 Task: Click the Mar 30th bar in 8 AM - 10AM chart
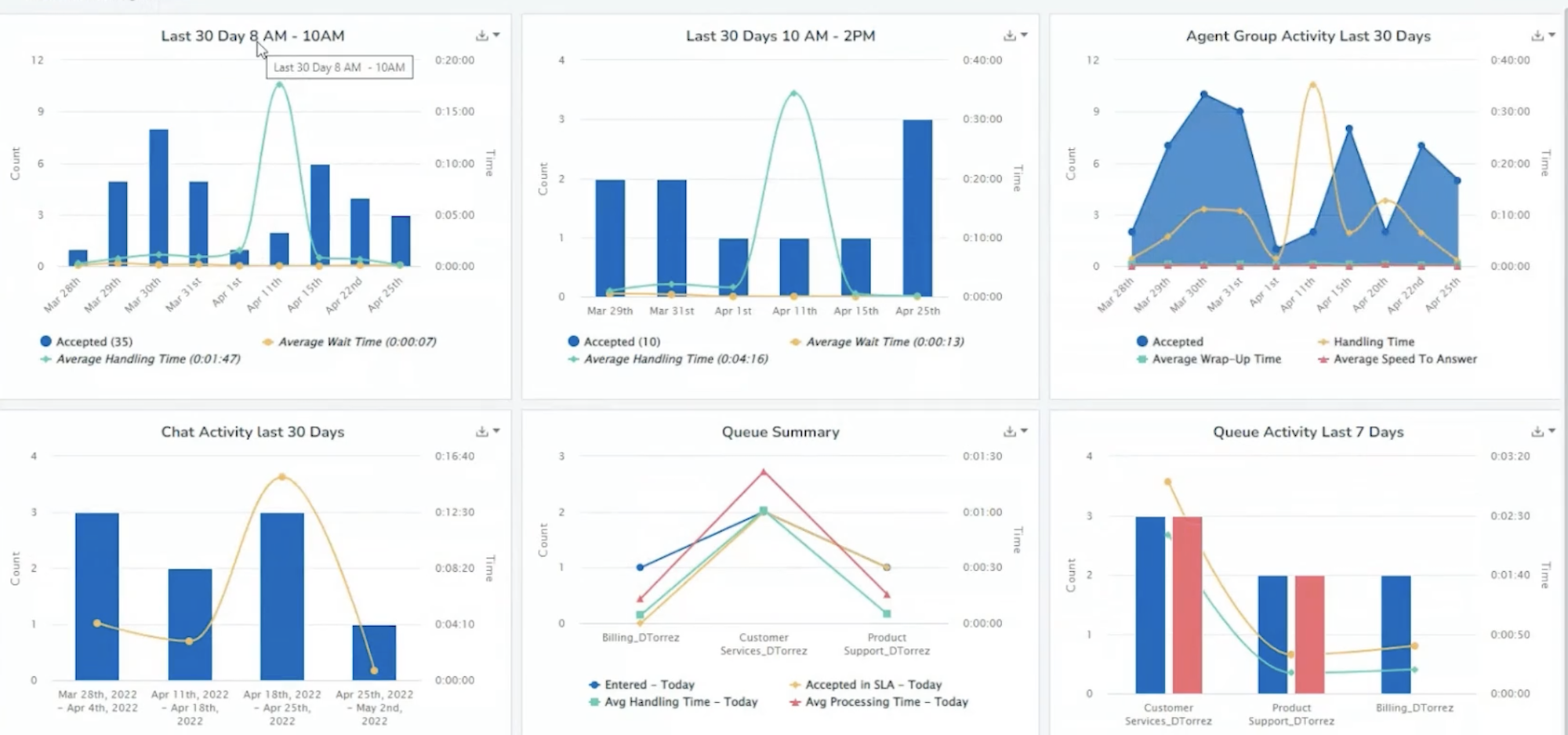pos(158,198)
